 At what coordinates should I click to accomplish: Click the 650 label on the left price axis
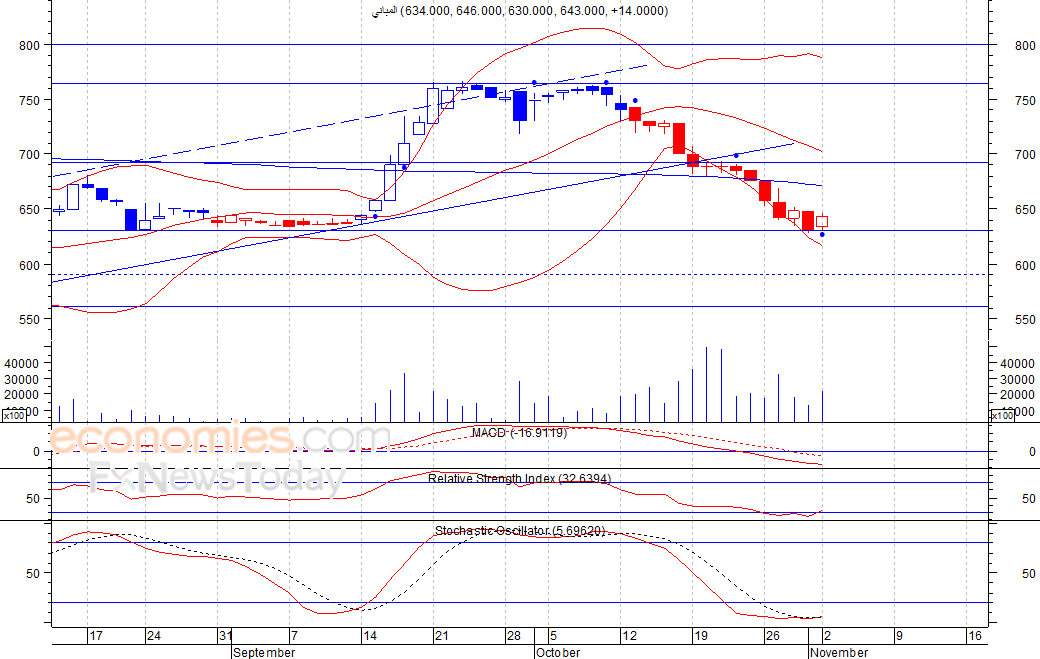(29, 210)
